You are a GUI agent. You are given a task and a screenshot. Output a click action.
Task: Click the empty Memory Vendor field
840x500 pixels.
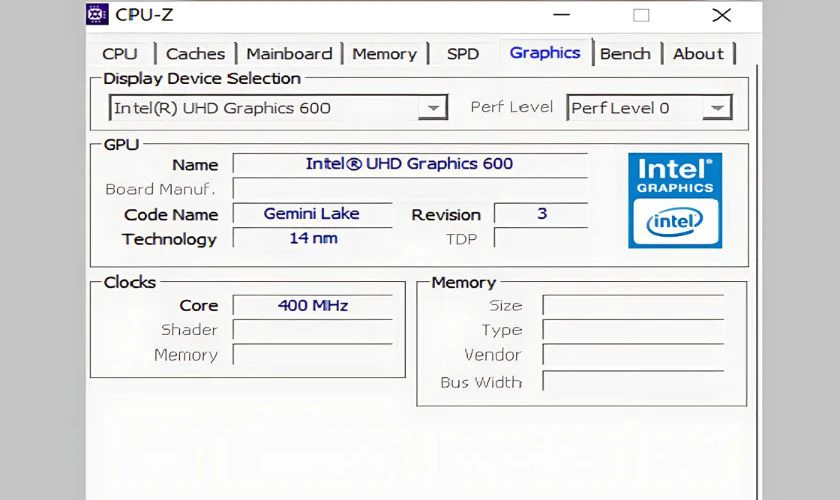coord(633,355)
